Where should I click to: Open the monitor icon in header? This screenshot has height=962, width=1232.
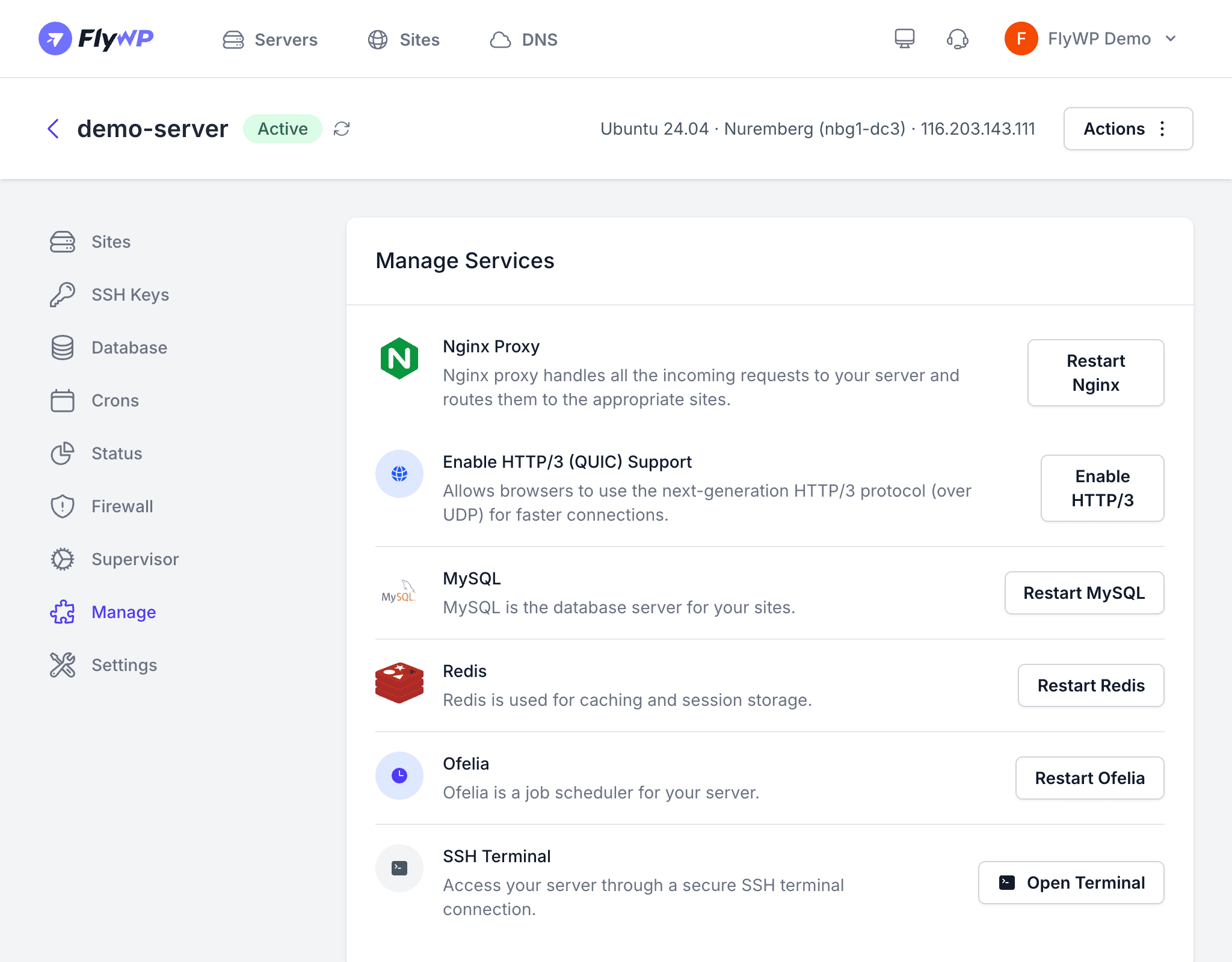905,38
